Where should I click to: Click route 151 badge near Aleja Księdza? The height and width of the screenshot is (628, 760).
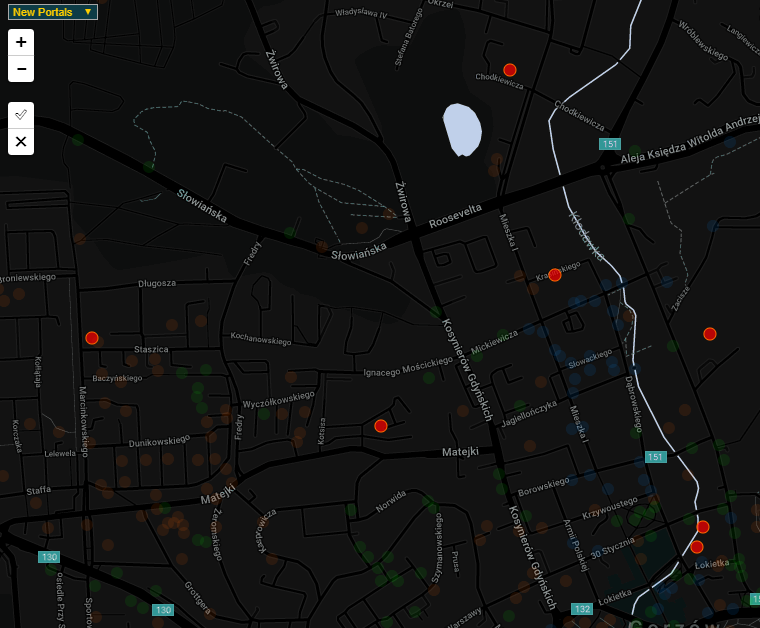610,144
